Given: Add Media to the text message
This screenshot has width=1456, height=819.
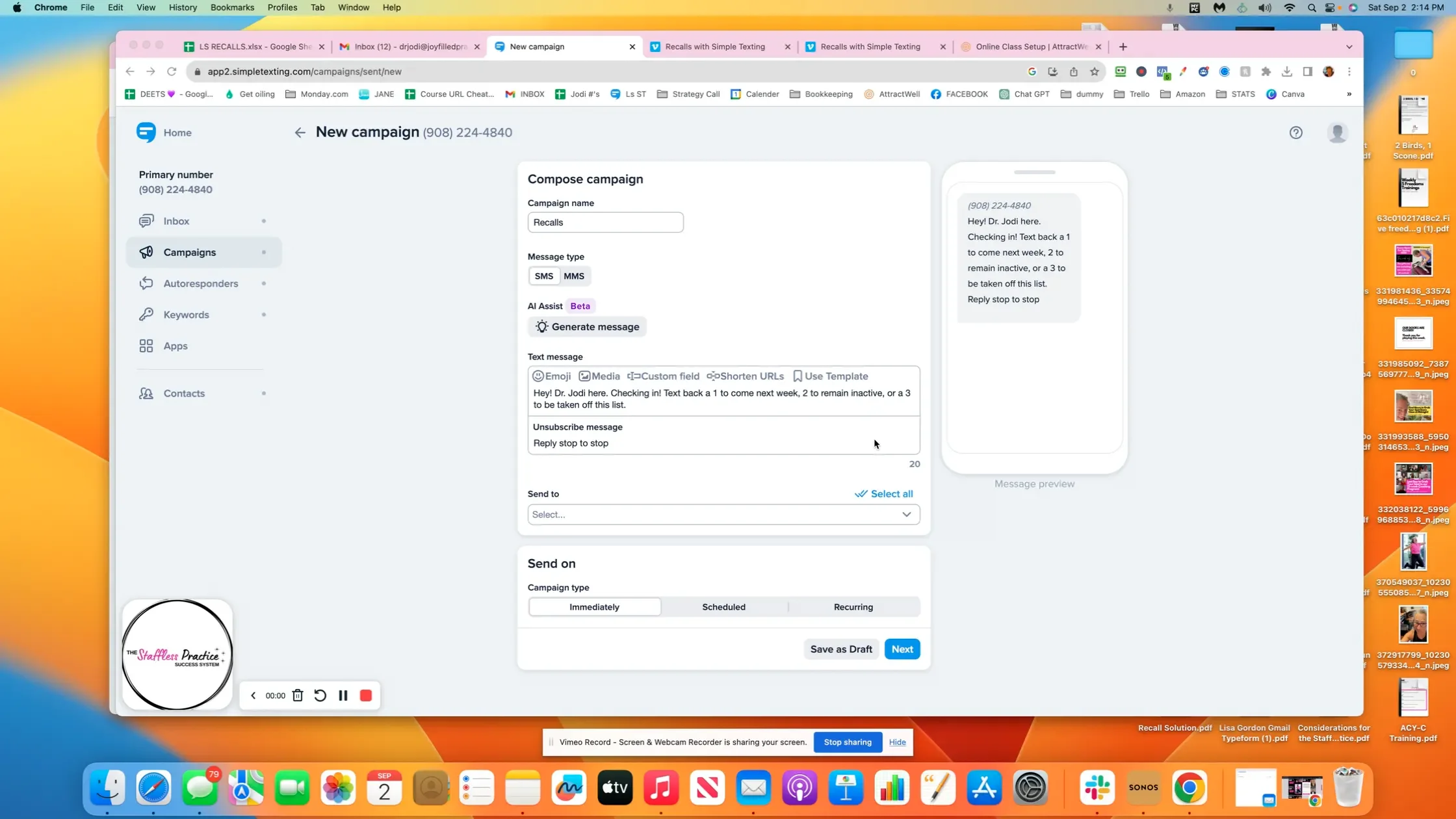Looking at the screenshot, I should coord(599,376).
